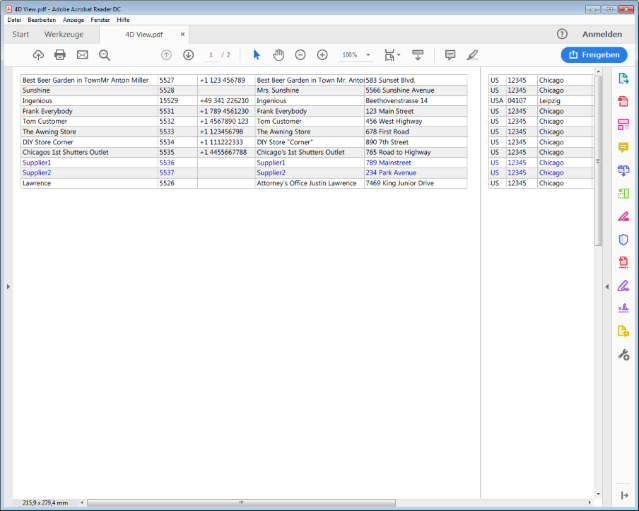The height and width of the screenshot is (511, 639).
Task: Open the Hilfe menu
Action: point(123,20)
